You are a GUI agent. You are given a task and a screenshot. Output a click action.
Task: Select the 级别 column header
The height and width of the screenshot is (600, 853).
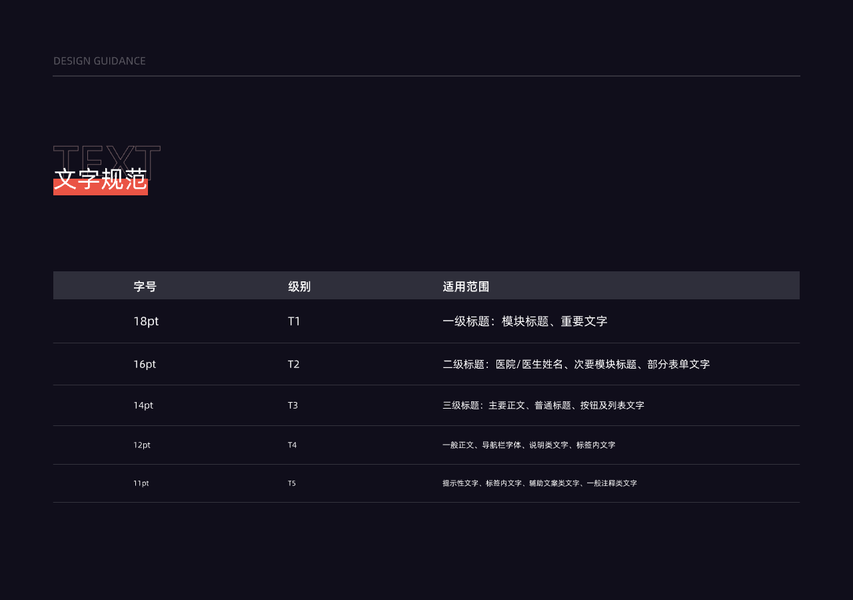point(299,286)
